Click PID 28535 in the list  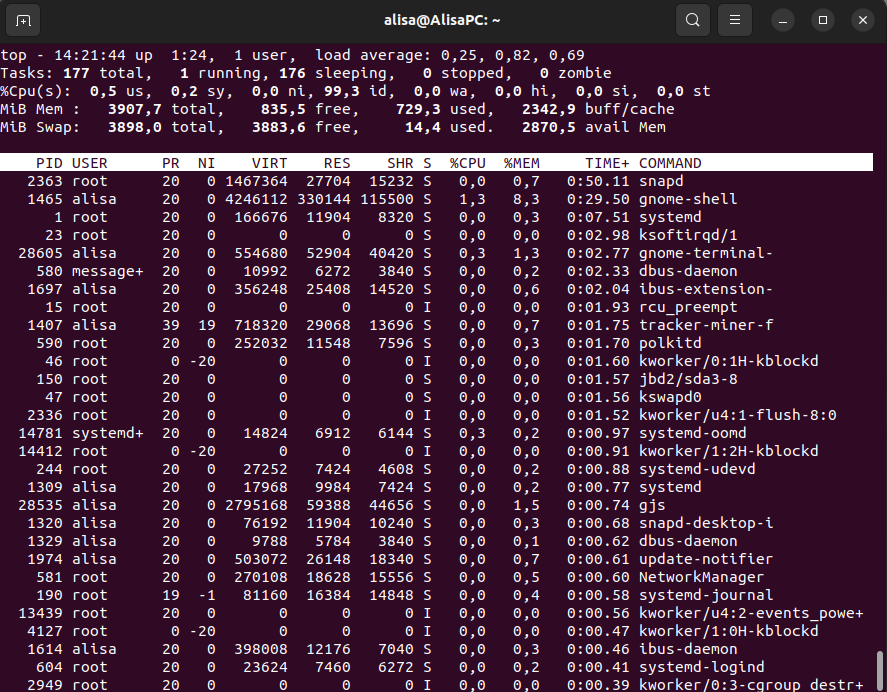(40, 505)
